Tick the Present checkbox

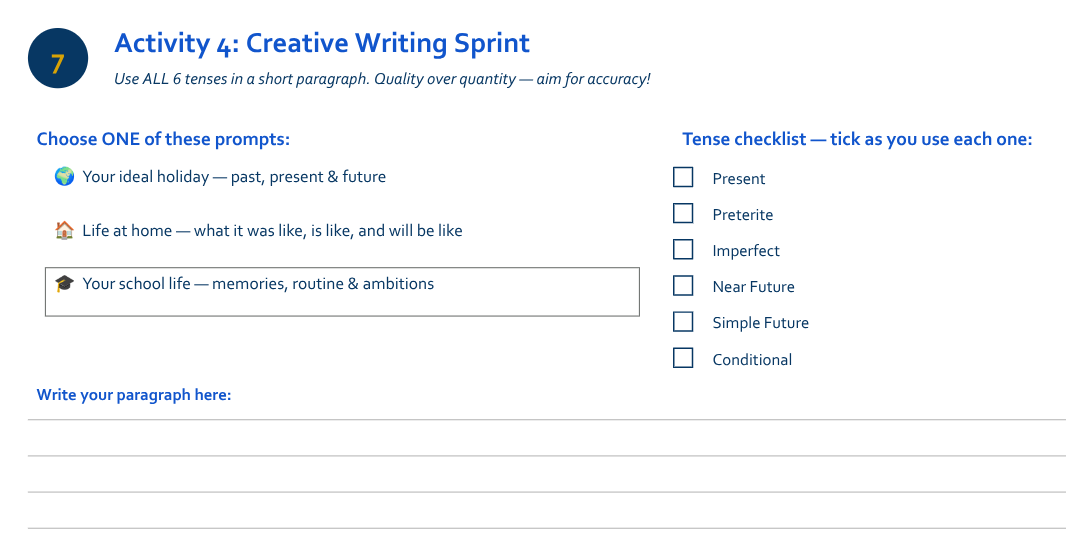point(683,178)
